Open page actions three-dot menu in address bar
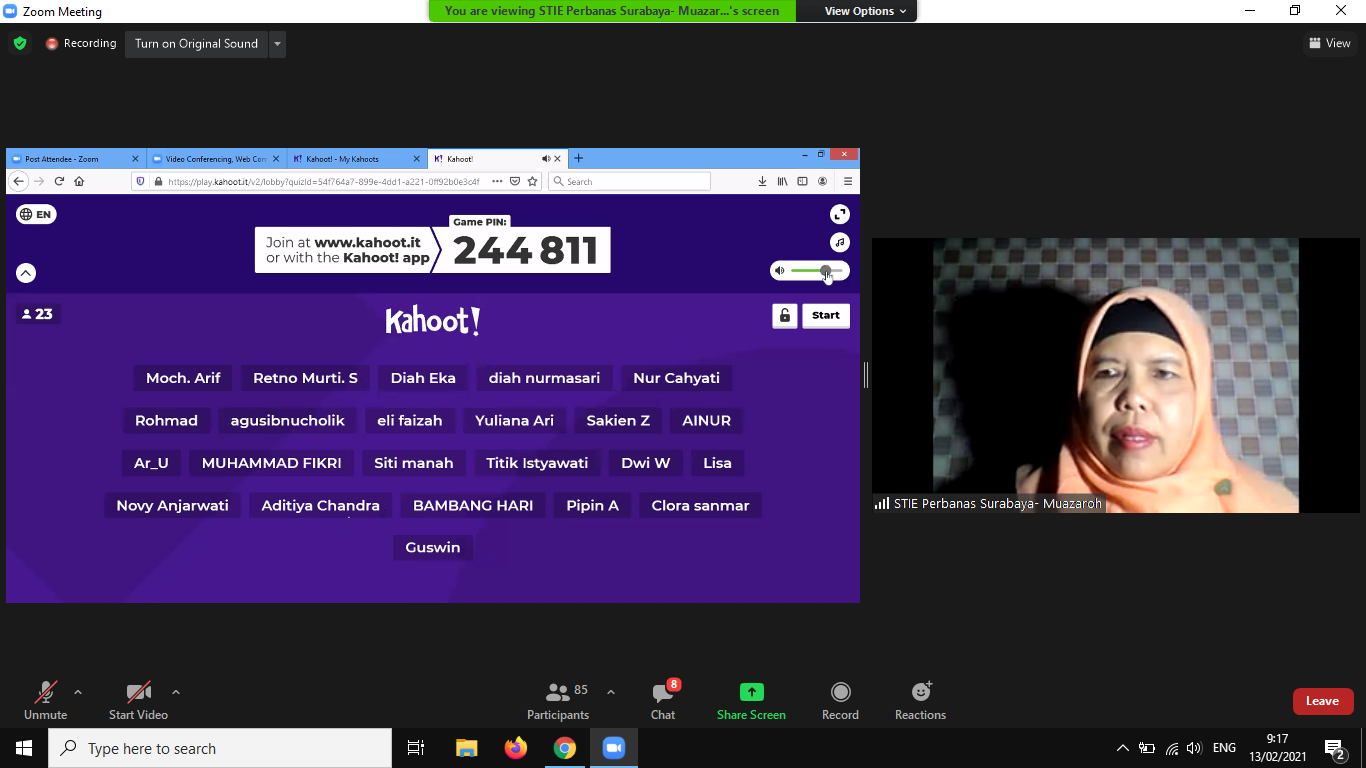 (497, 181)
